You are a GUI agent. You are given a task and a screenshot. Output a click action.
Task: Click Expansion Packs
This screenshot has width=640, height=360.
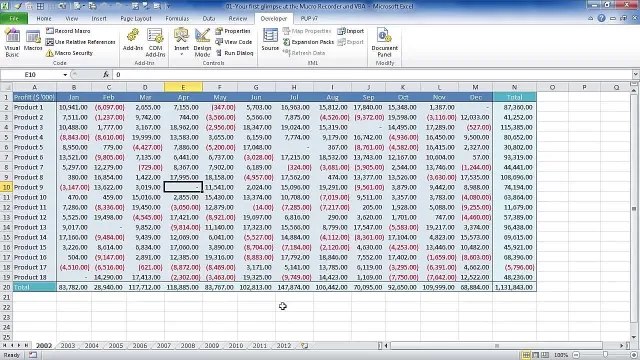click(x=309, y=42)
